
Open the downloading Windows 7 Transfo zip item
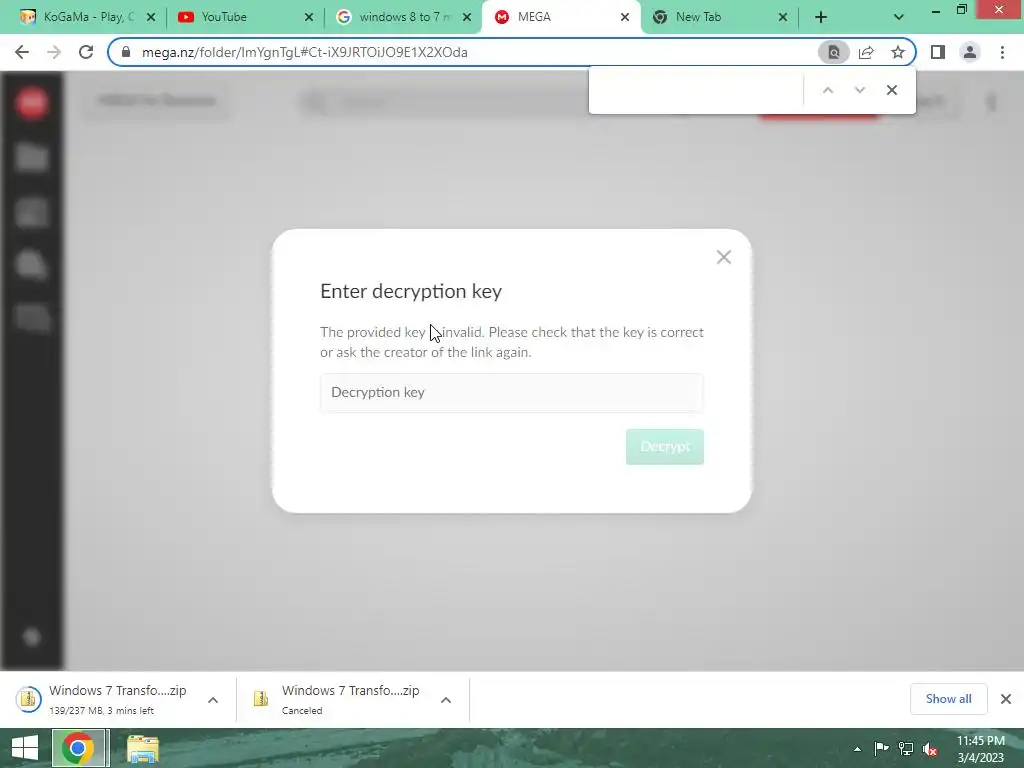tap(104, 699)
